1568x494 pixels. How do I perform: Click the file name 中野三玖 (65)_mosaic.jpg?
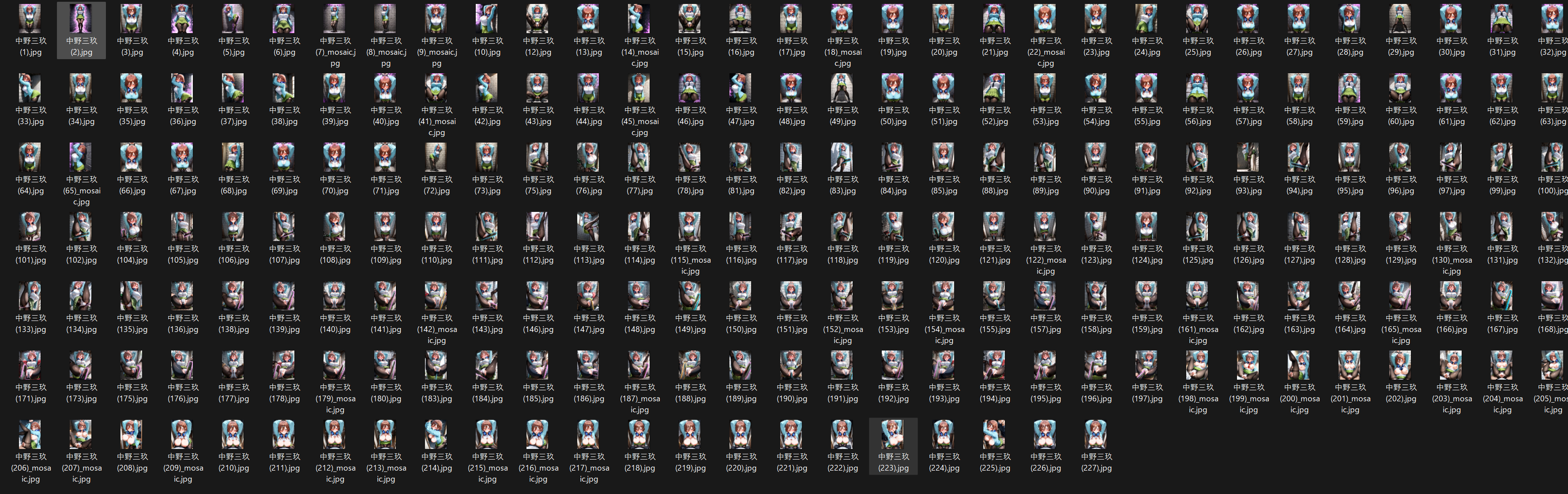pyautogui.click(x=82, y=191)
